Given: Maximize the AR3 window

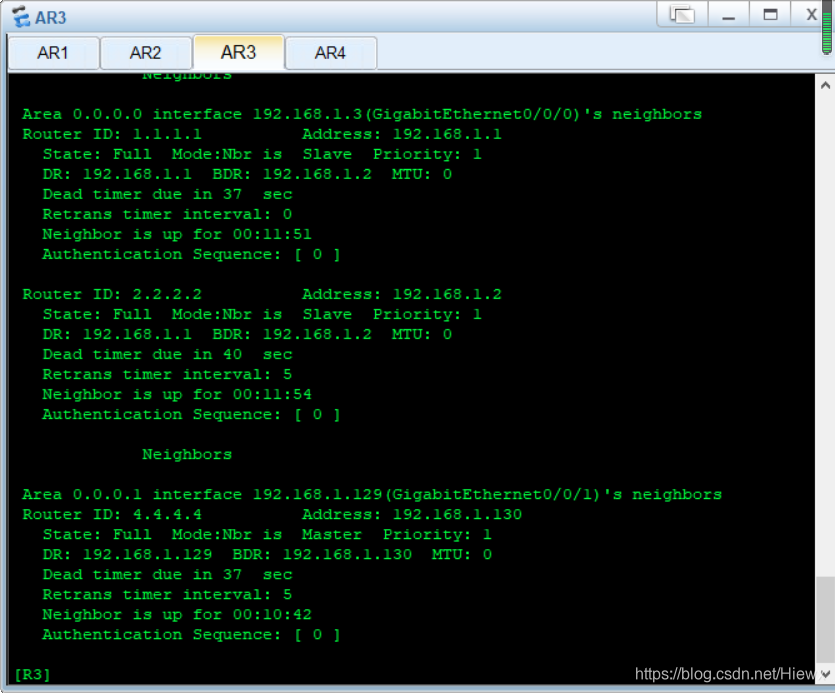Looking at the screenshot, I should (770, 14).
